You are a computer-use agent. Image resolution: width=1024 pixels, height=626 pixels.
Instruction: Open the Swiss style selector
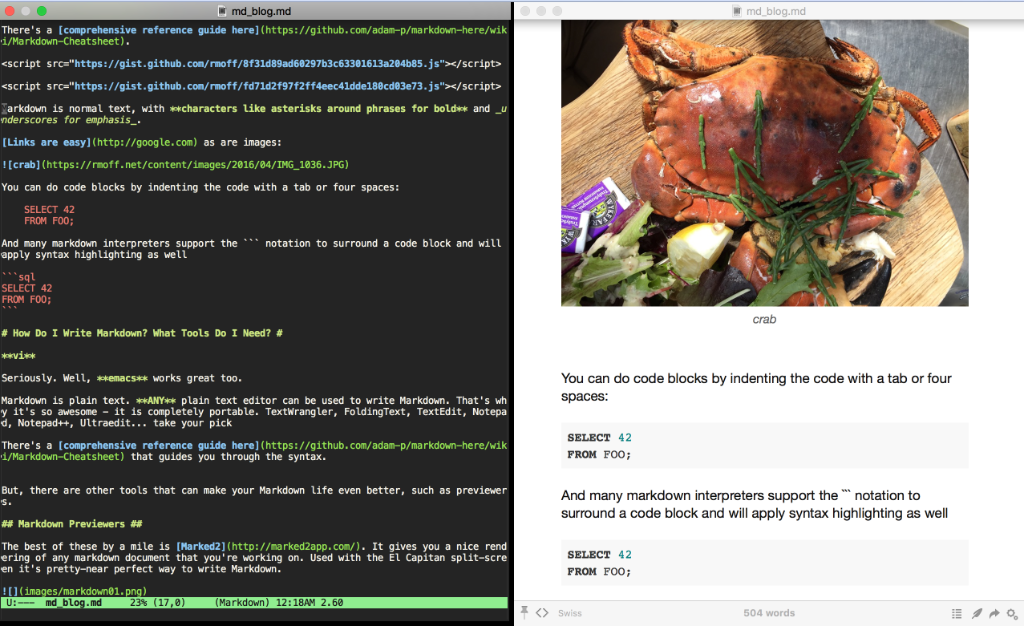pyautogui.click(x=569, y=613)
